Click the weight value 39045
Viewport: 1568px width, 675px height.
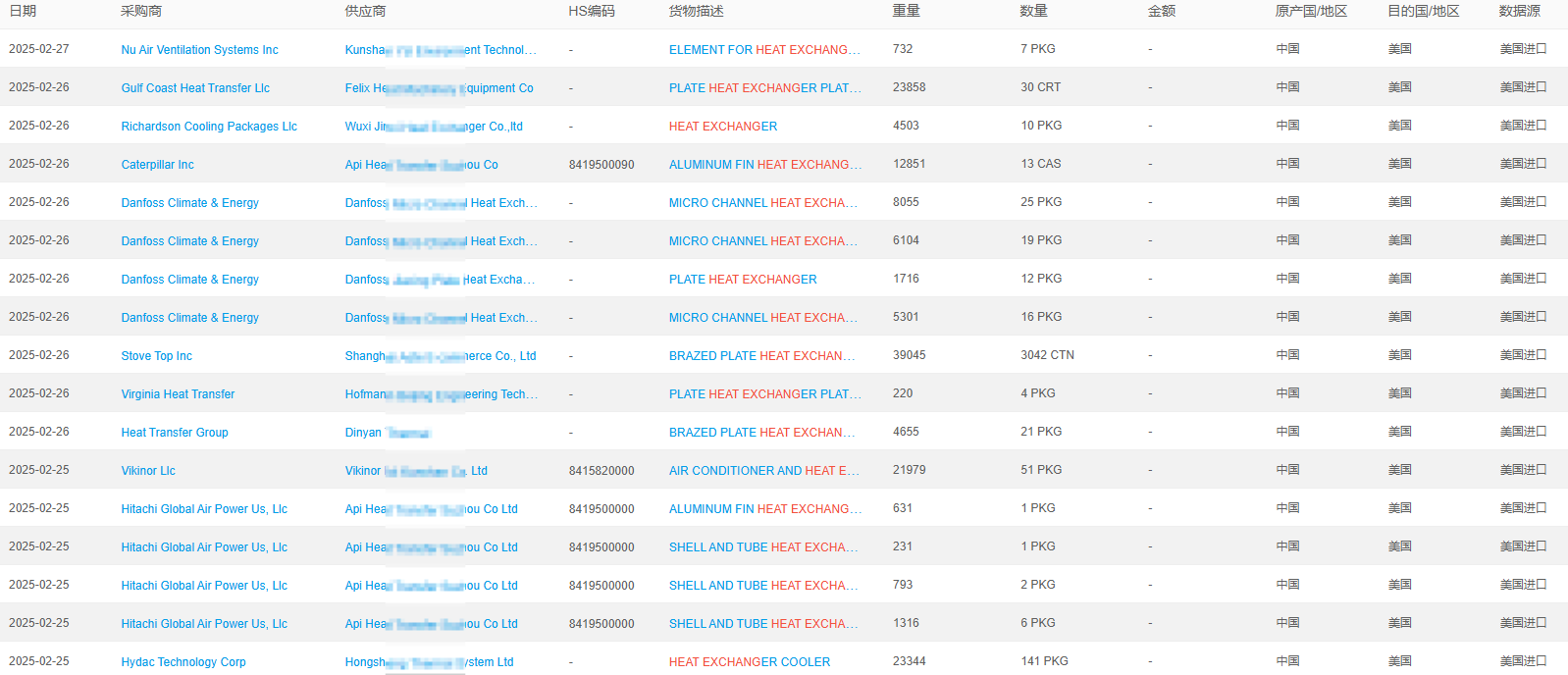[x=910, y=355]
